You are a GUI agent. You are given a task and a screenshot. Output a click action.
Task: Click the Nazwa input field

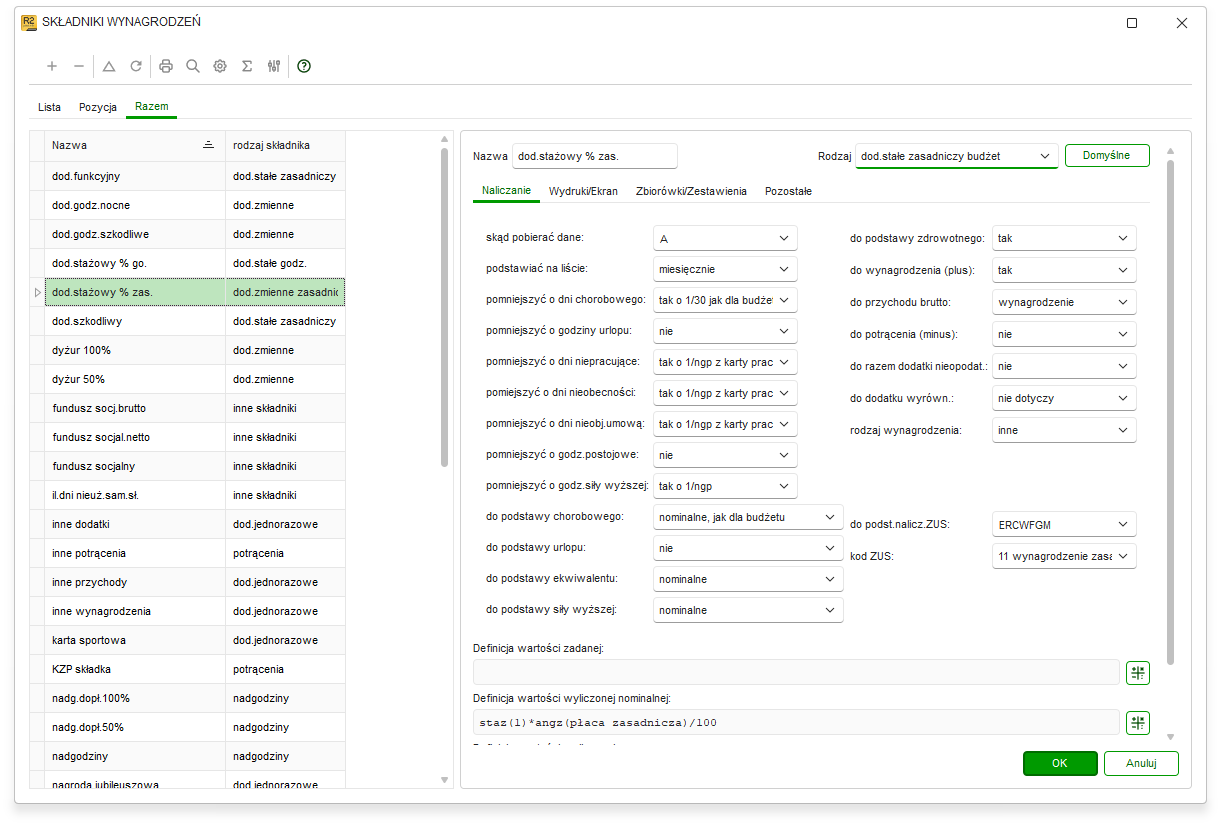(x=595, y=156)
